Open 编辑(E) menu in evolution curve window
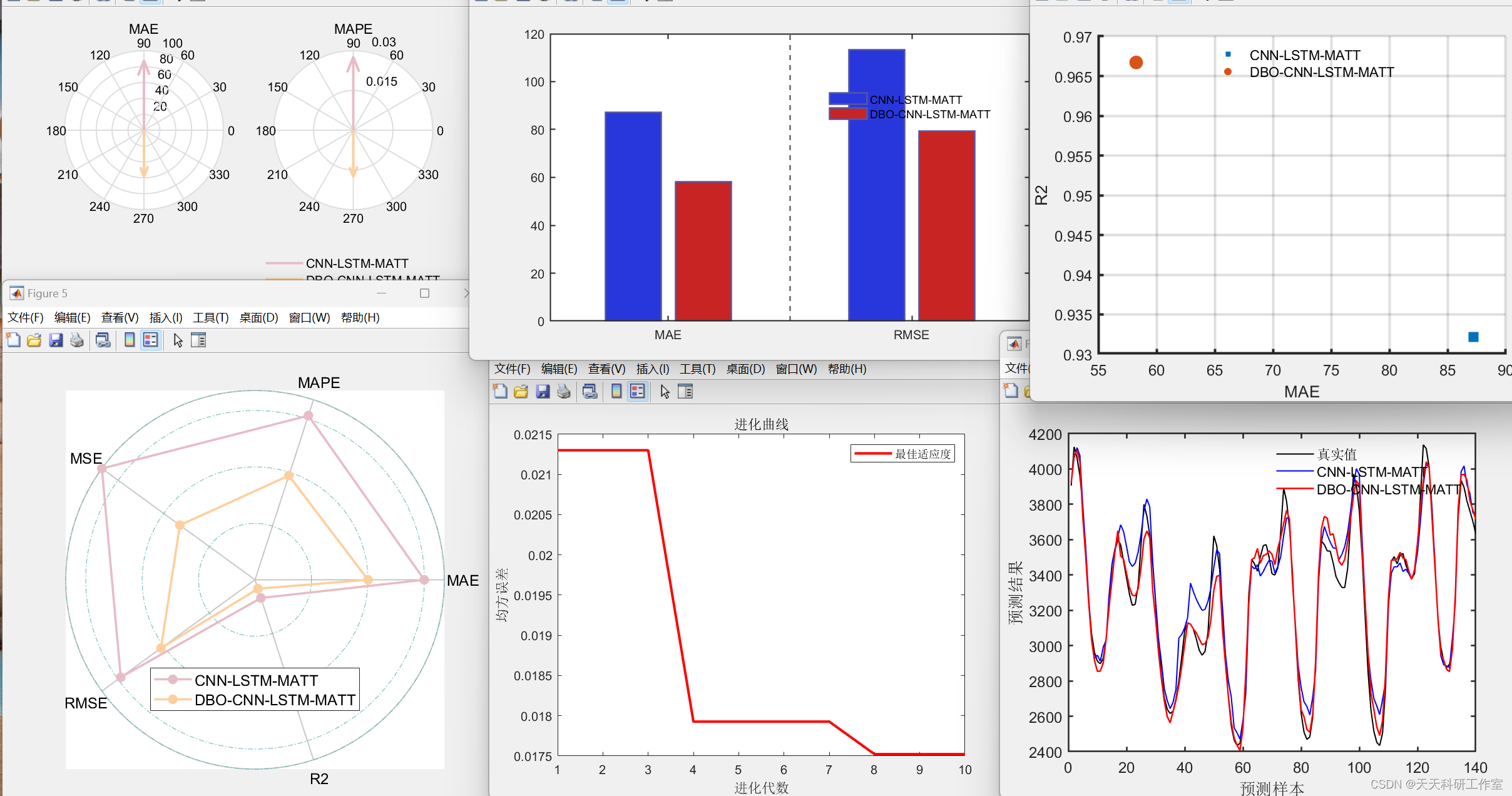Image resolution: width=1512 pixels, height=796 pixels. tap(559, 369)
